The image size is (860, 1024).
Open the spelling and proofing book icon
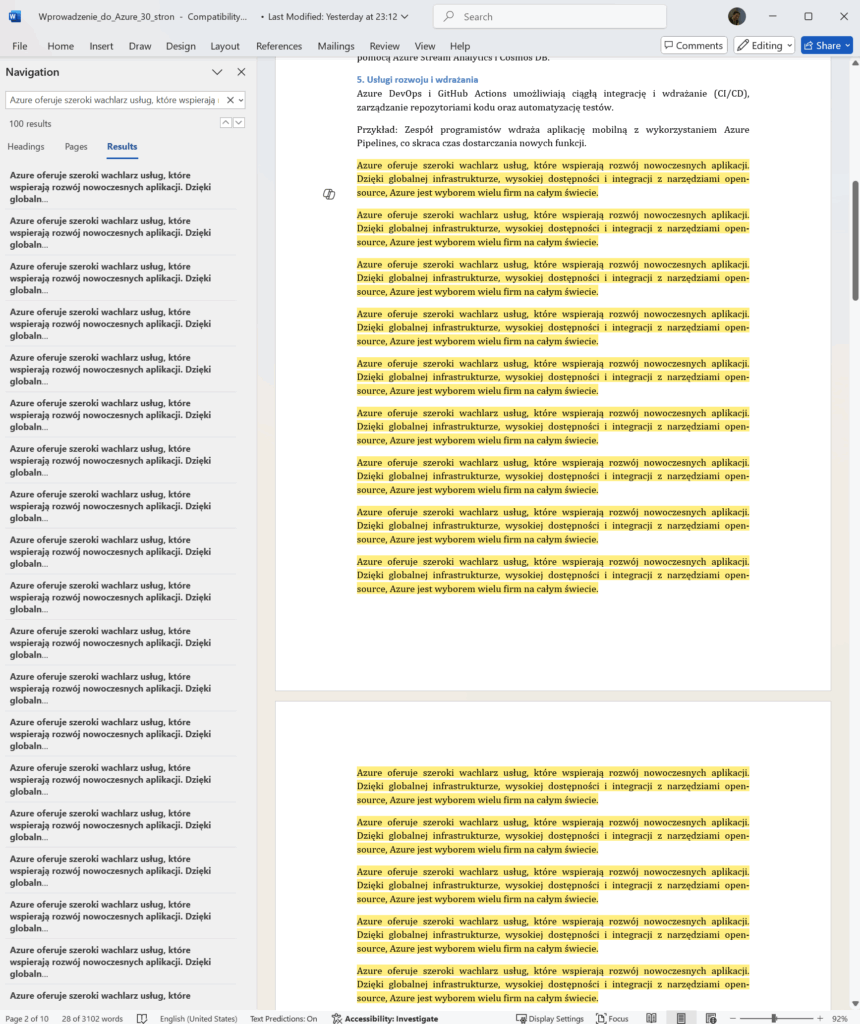(x=142, y=1018)
